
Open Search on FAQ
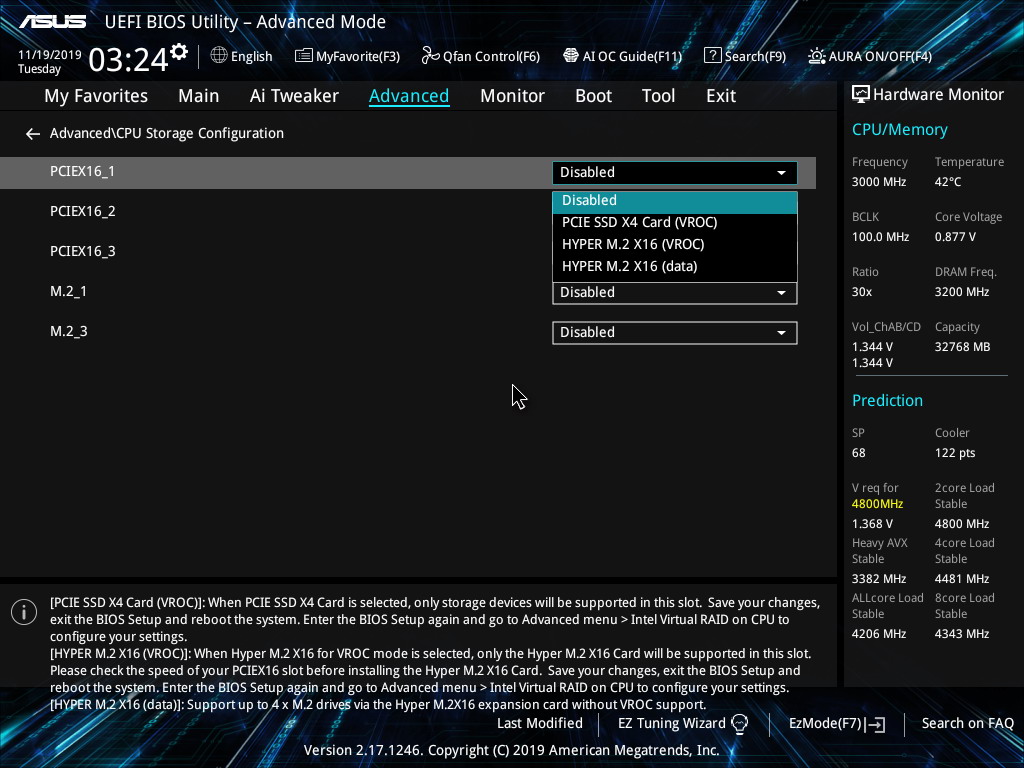967,724
